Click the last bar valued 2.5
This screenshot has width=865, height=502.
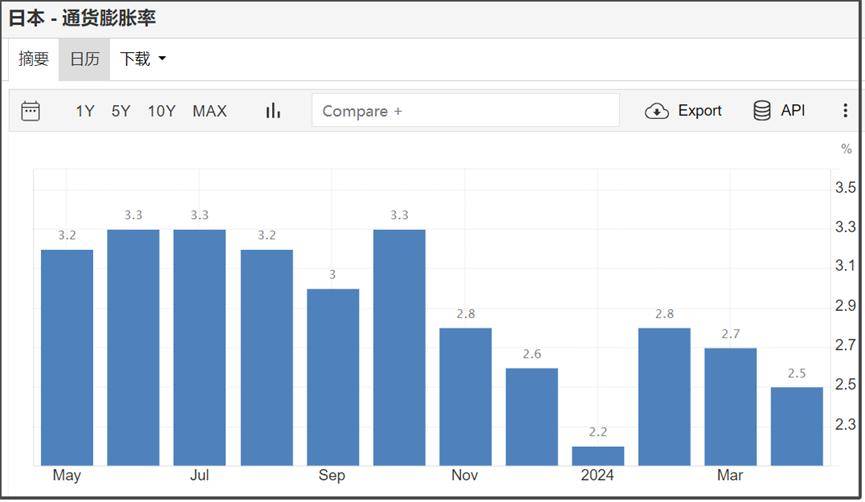[797, 426]
